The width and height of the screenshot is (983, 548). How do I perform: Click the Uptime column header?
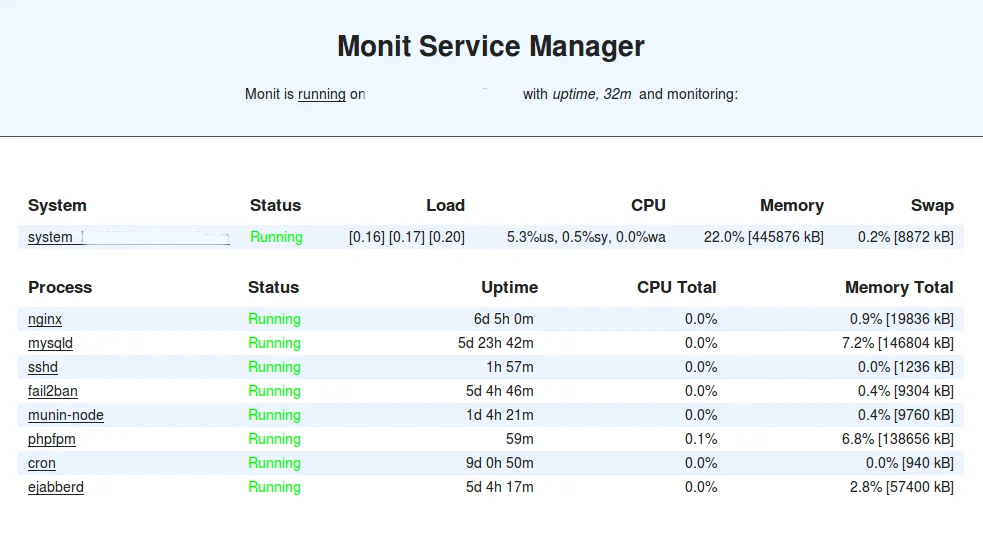(x=509, y=287)
